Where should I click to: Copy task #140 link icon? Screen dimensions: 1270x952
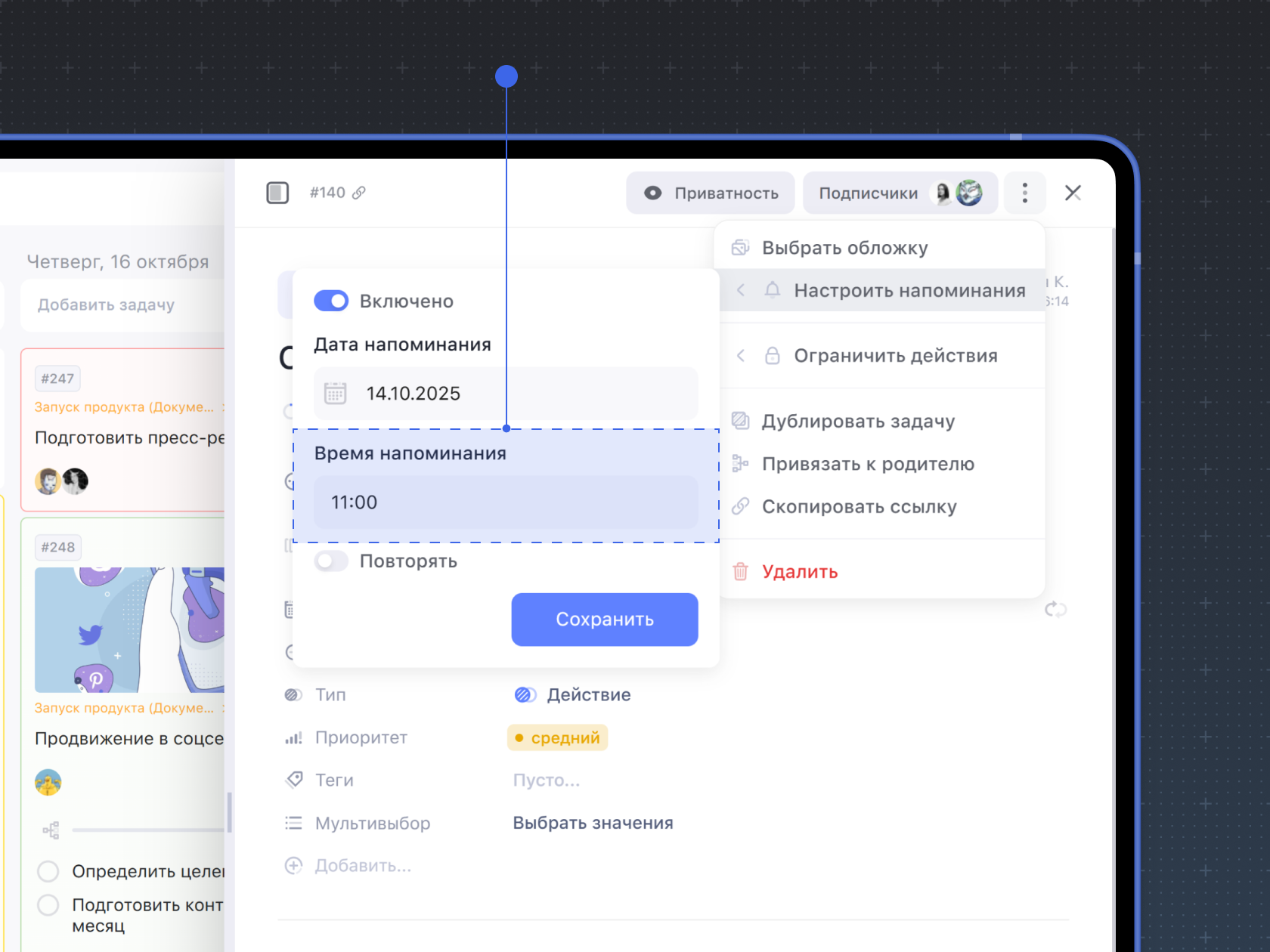[x=359, y=193]
